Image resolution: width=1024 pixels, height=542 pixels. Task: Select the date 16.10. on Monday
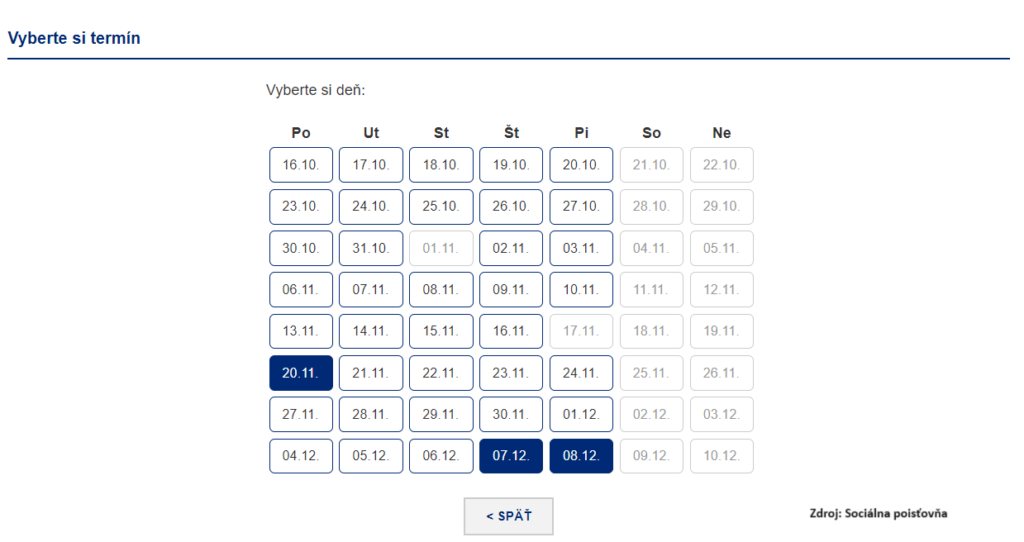301,165
